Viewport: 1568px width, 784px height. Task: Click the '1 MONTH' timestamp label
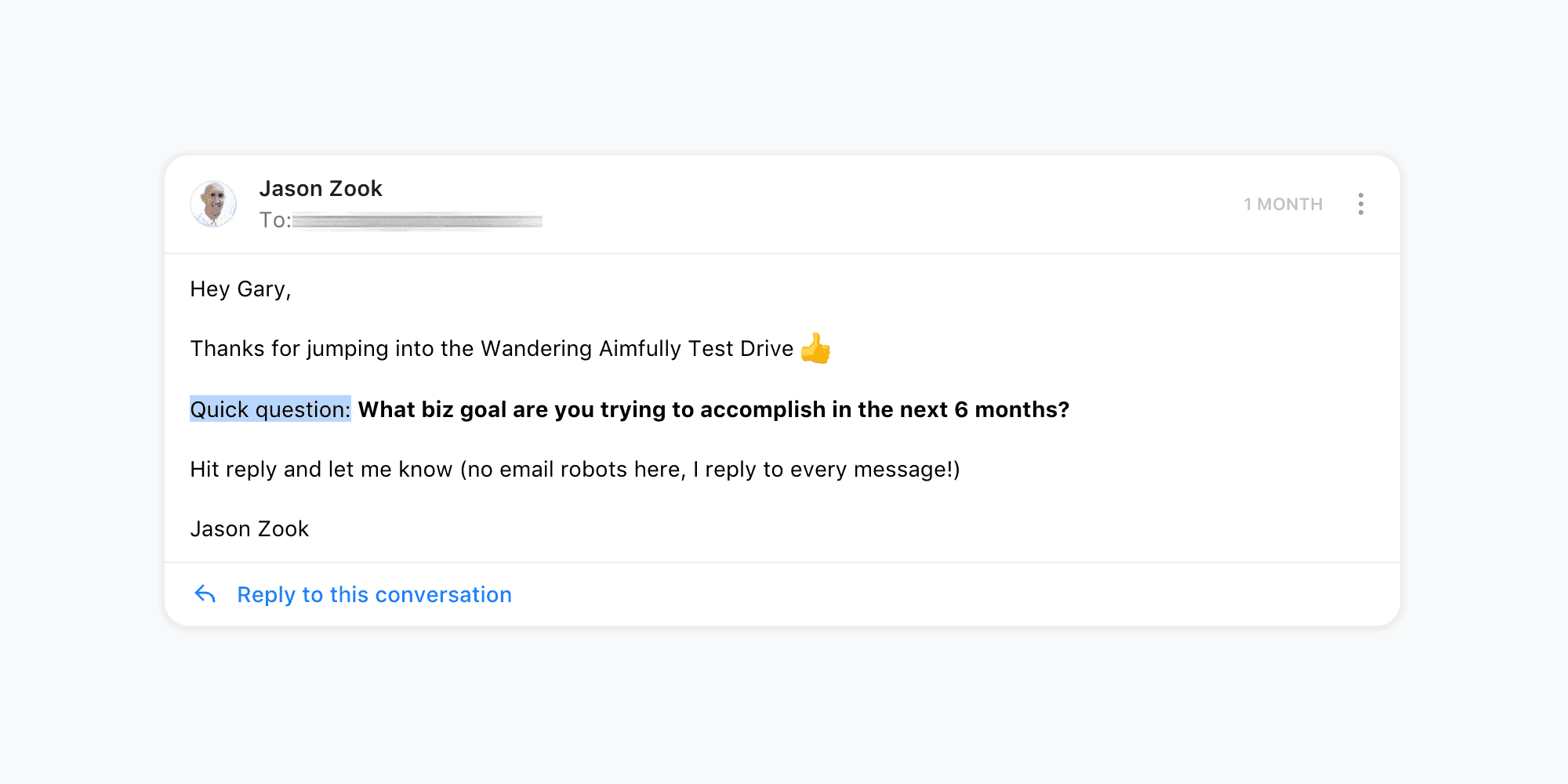tap(1282, 204)
